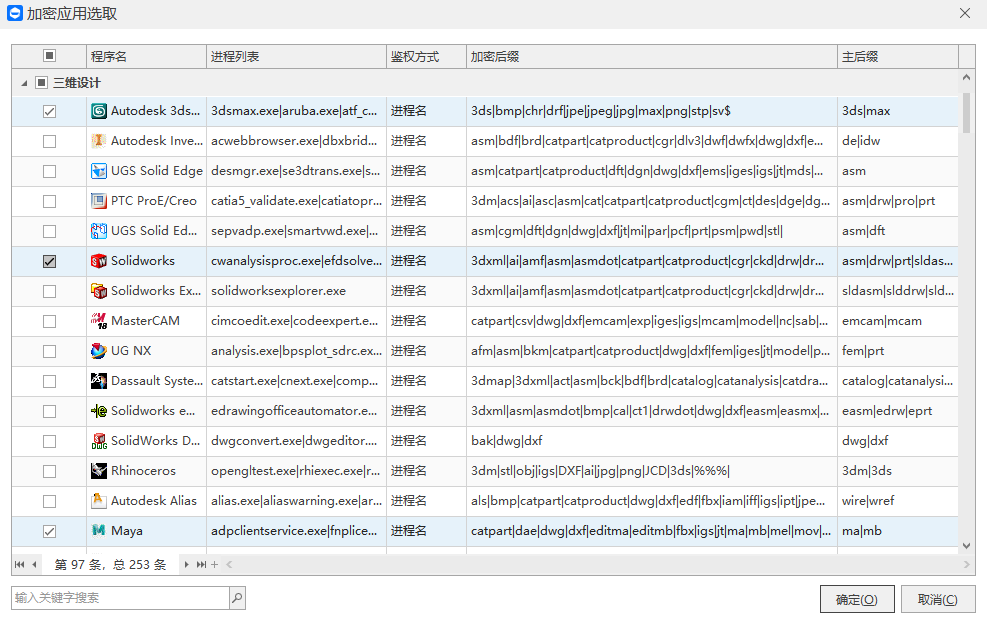Toggle the select-all checkbox in the header
The width and height of the screenshot is (987, 621).
coord(49,55)
